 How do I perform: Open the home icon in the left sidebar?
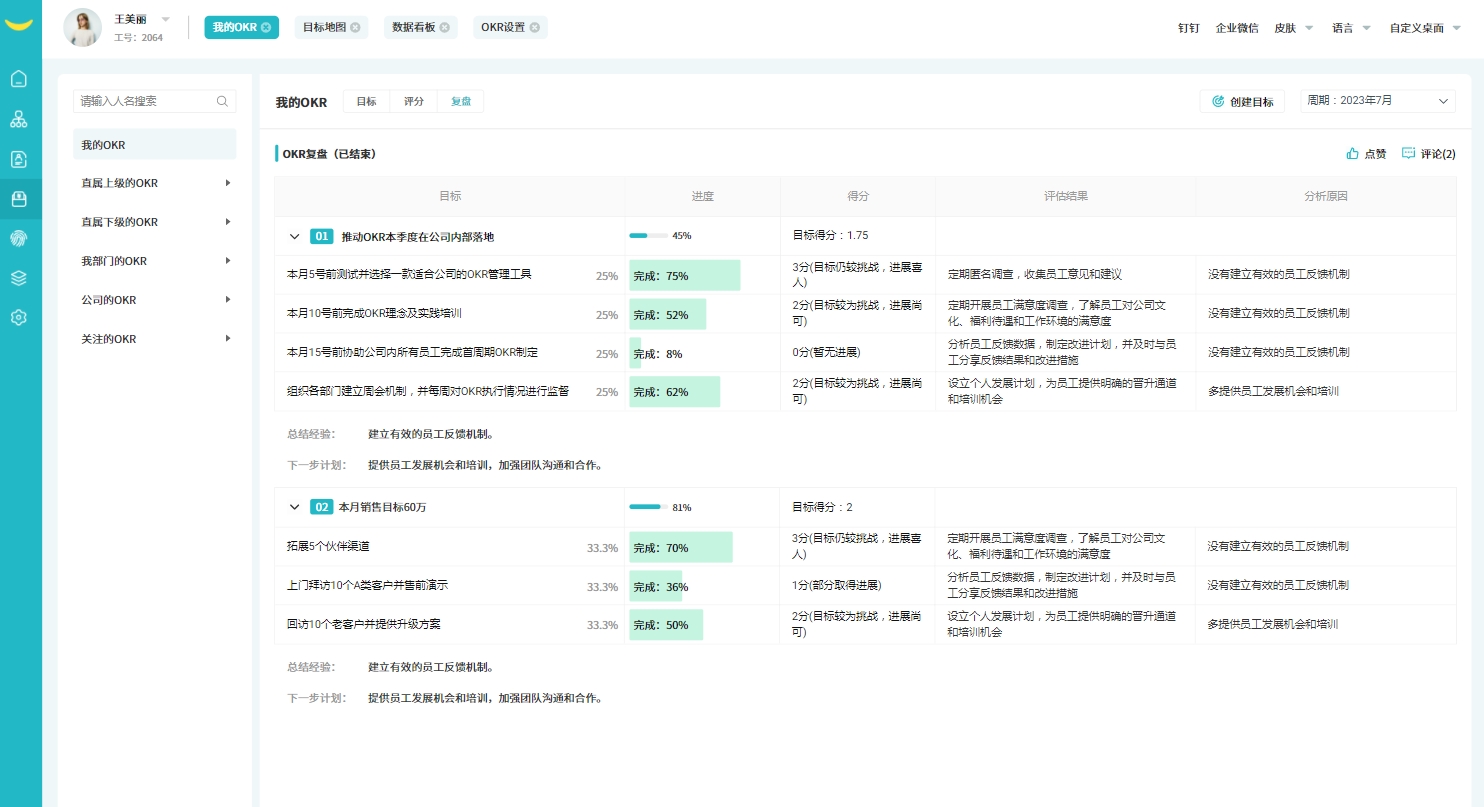click(19, 78)
